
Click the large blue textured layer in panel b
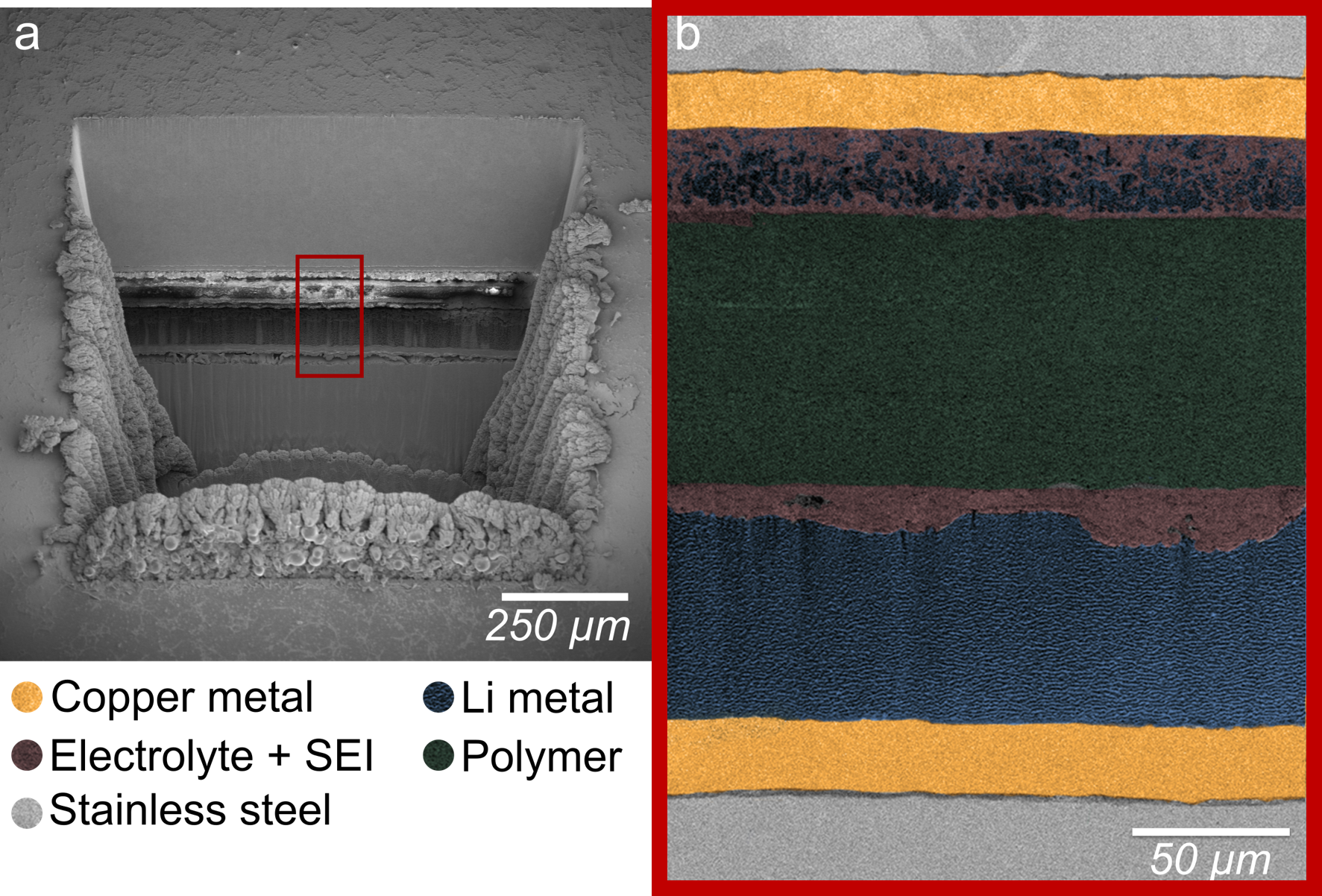986,626
